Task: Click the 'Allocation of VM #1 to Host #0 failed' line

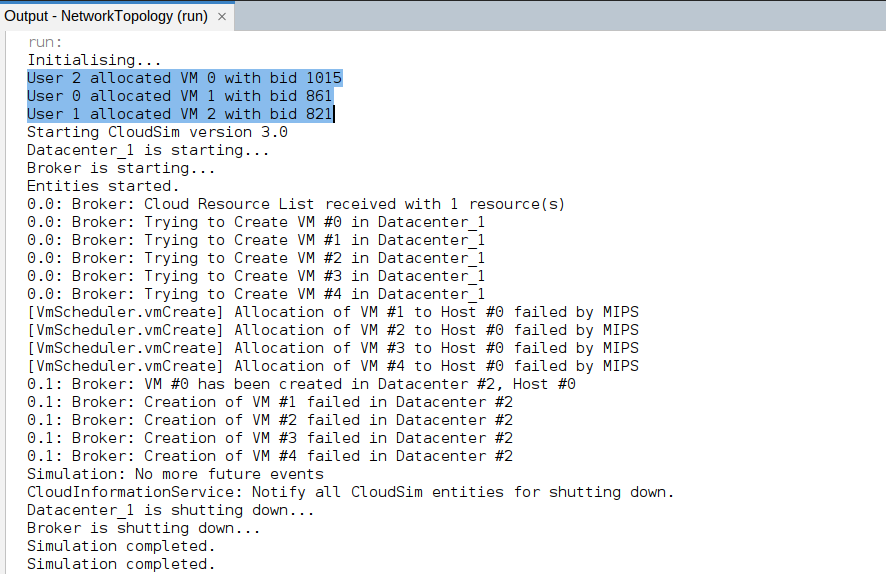Action: coord(332,312)
